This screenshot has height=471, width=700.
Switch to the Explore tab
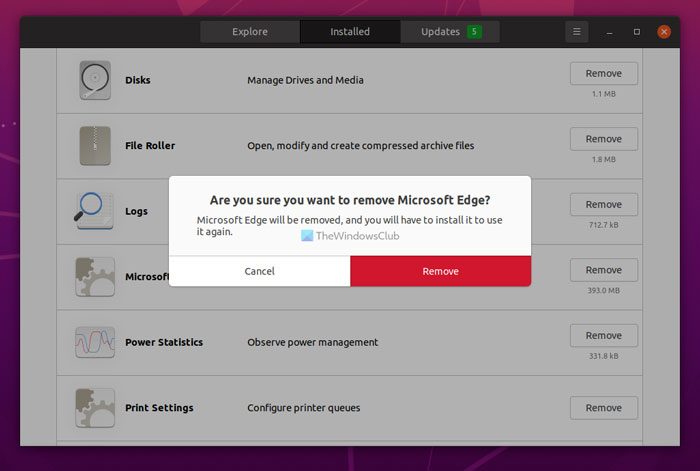[x=250, y=32]
